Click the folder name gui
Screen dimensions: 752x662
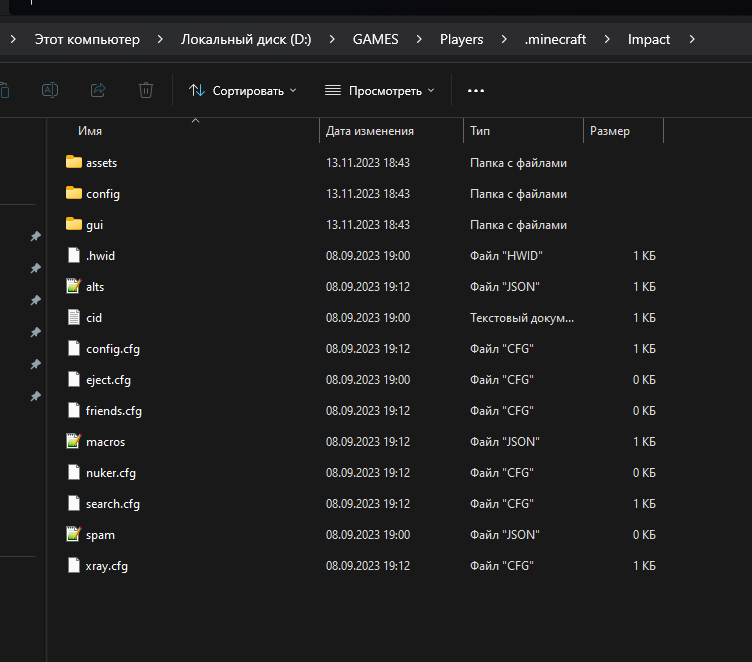pos(94,225)
